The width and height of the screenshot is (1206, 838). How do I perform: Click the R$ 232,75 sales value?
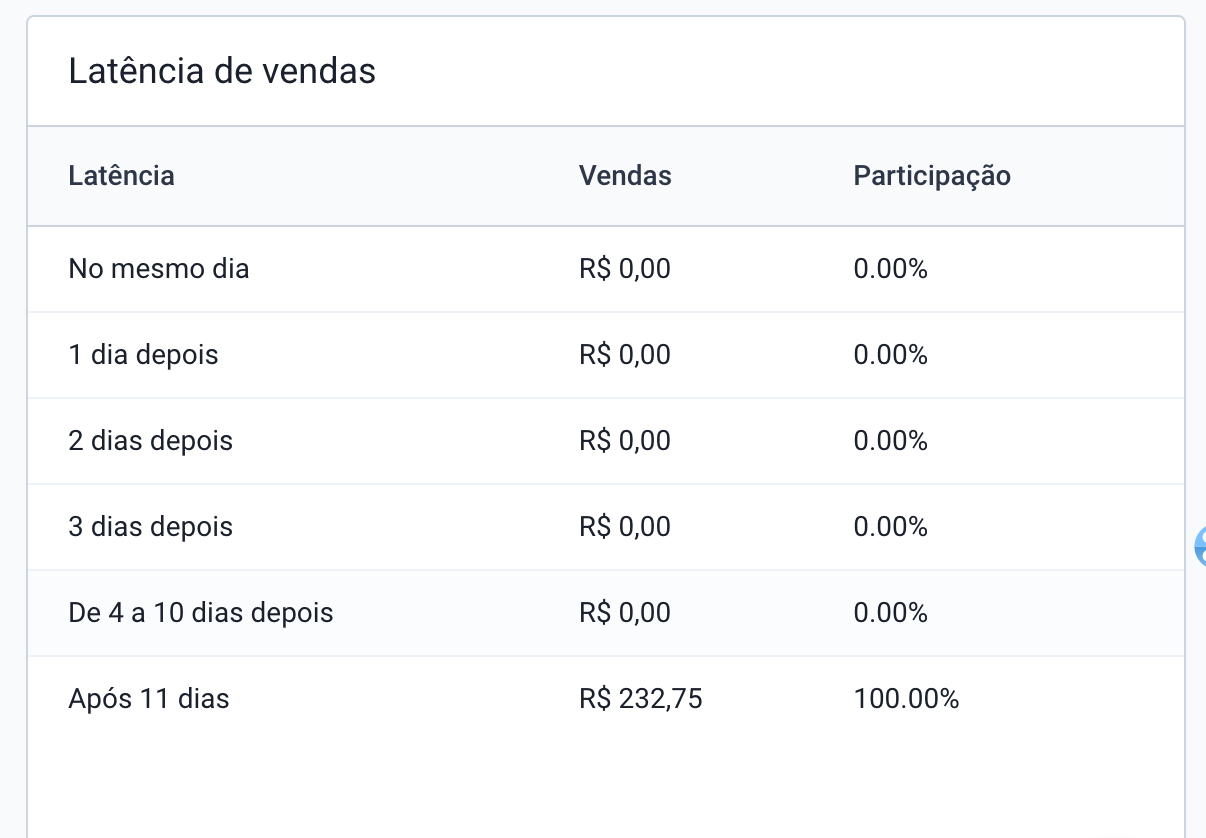(x=640, y=699)
